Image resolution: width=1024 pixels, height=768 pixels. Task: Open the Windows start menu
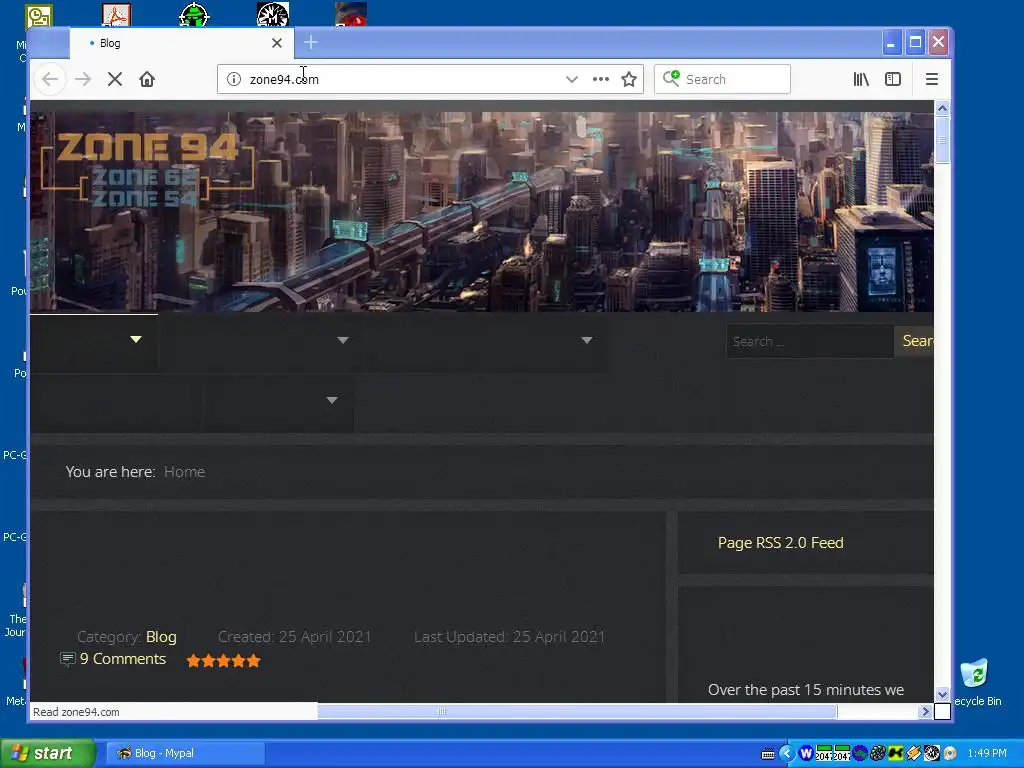pyautogui.click(x=47, y=753)
